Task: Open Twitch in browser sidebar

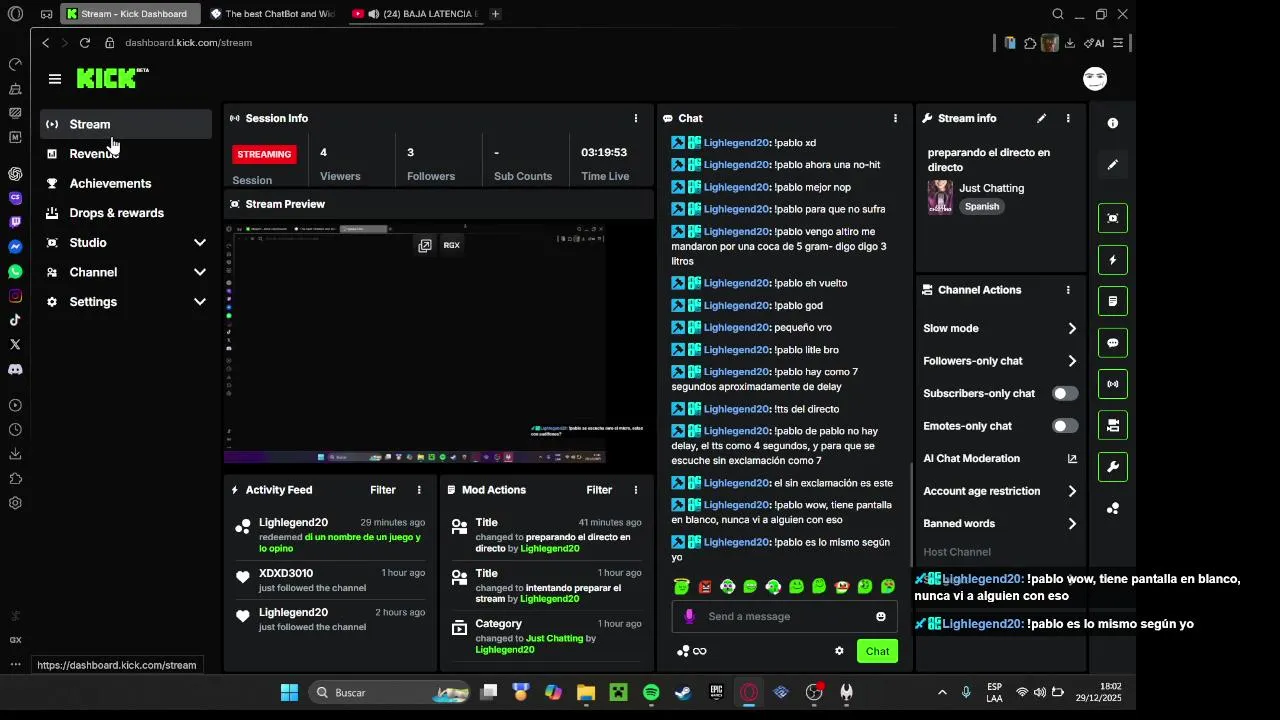Action: pyautogui.click(x=15, y=222)
